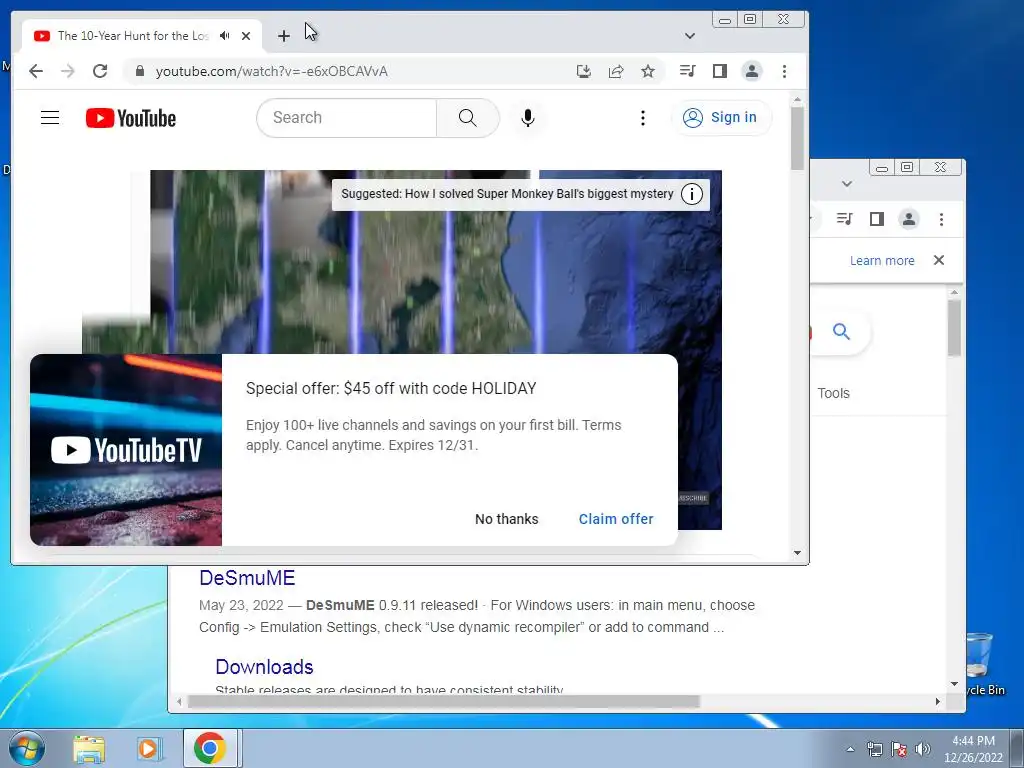
Task: Open profile avatar in the front Chrome window
Action: (752, 71)
